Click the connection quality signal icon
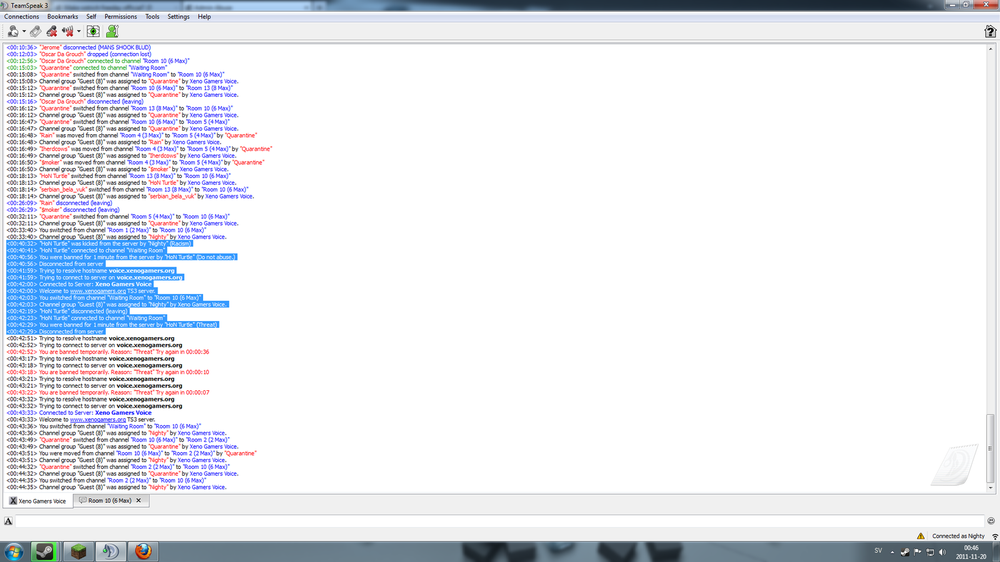The image size is (1000, 562). point(995,536)
